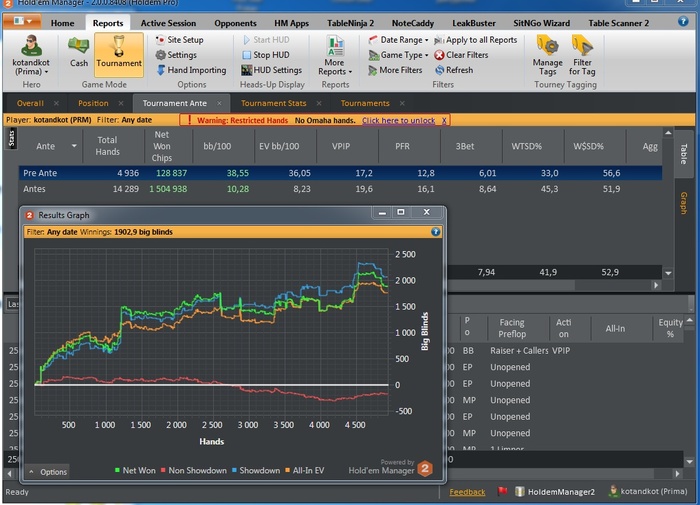Click the 'Click here to unlock' link

tap(398, 120)
